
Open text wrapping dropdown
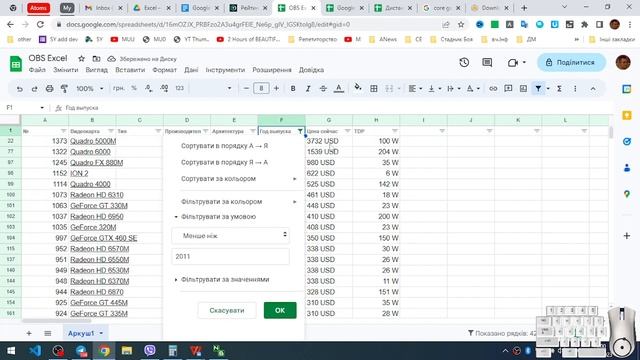click(453, 89)
